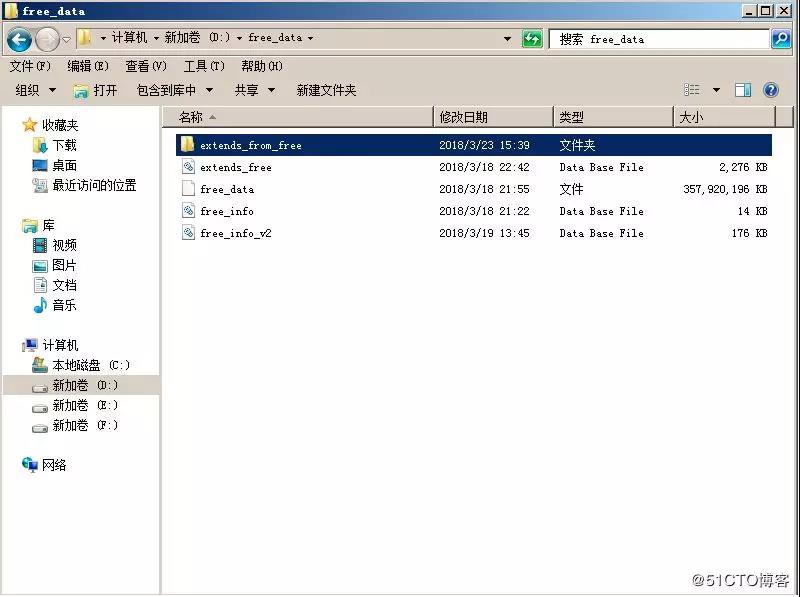Click the folder icon in address bar
Viewport: 800px width, 597px height.
84,38
